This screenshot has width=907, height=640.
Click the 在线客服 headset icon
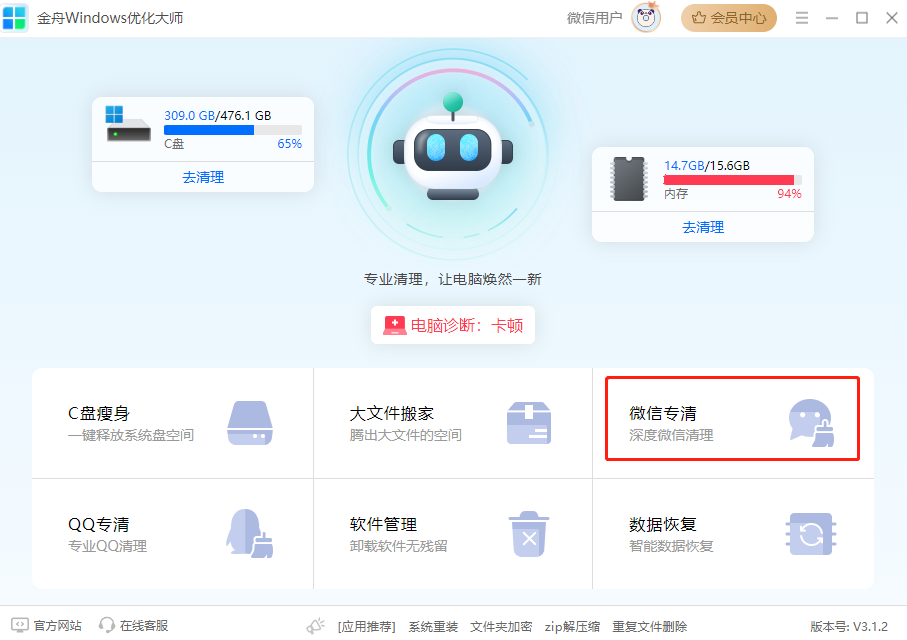point(106,625)
